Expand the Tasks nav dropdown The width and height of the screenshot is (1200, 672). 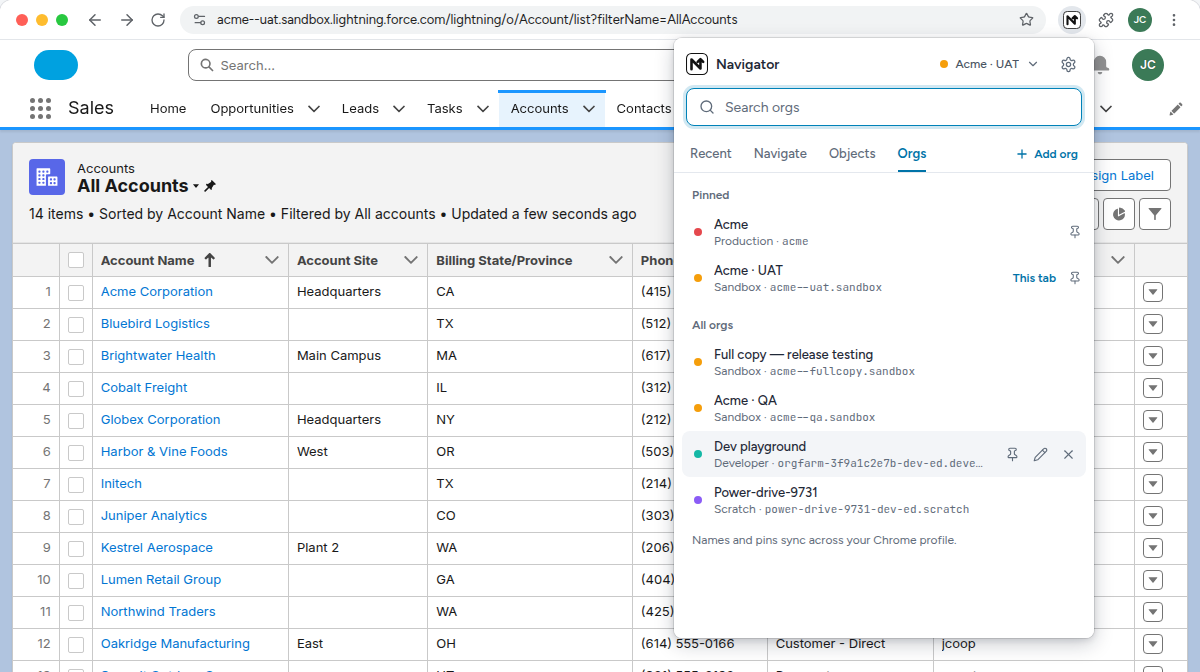[x=483, y=108]
